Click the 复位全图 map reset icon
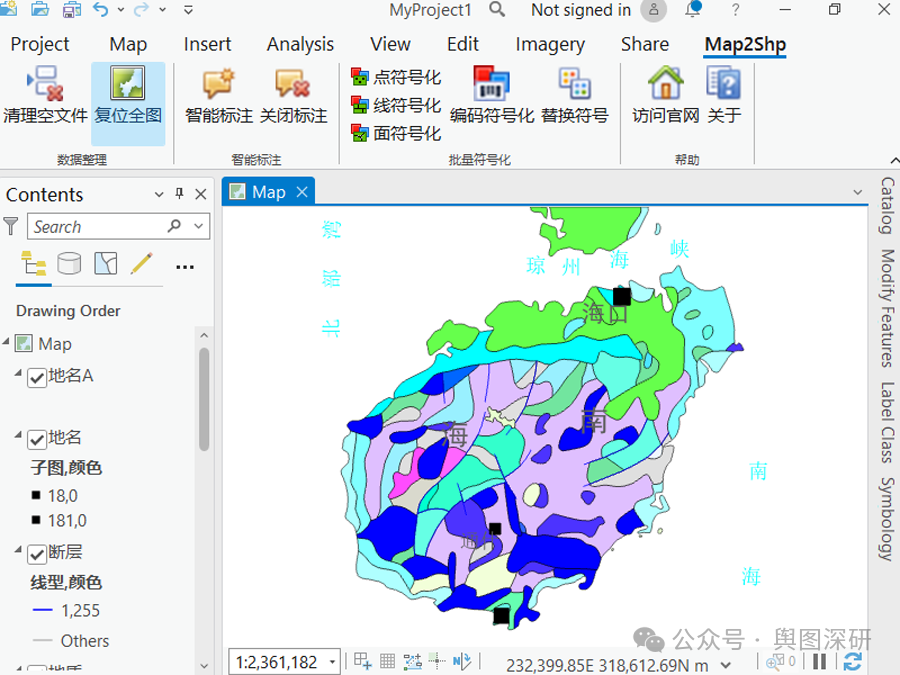The height and width of the screenshot is (675, 900). pos(127,84)
